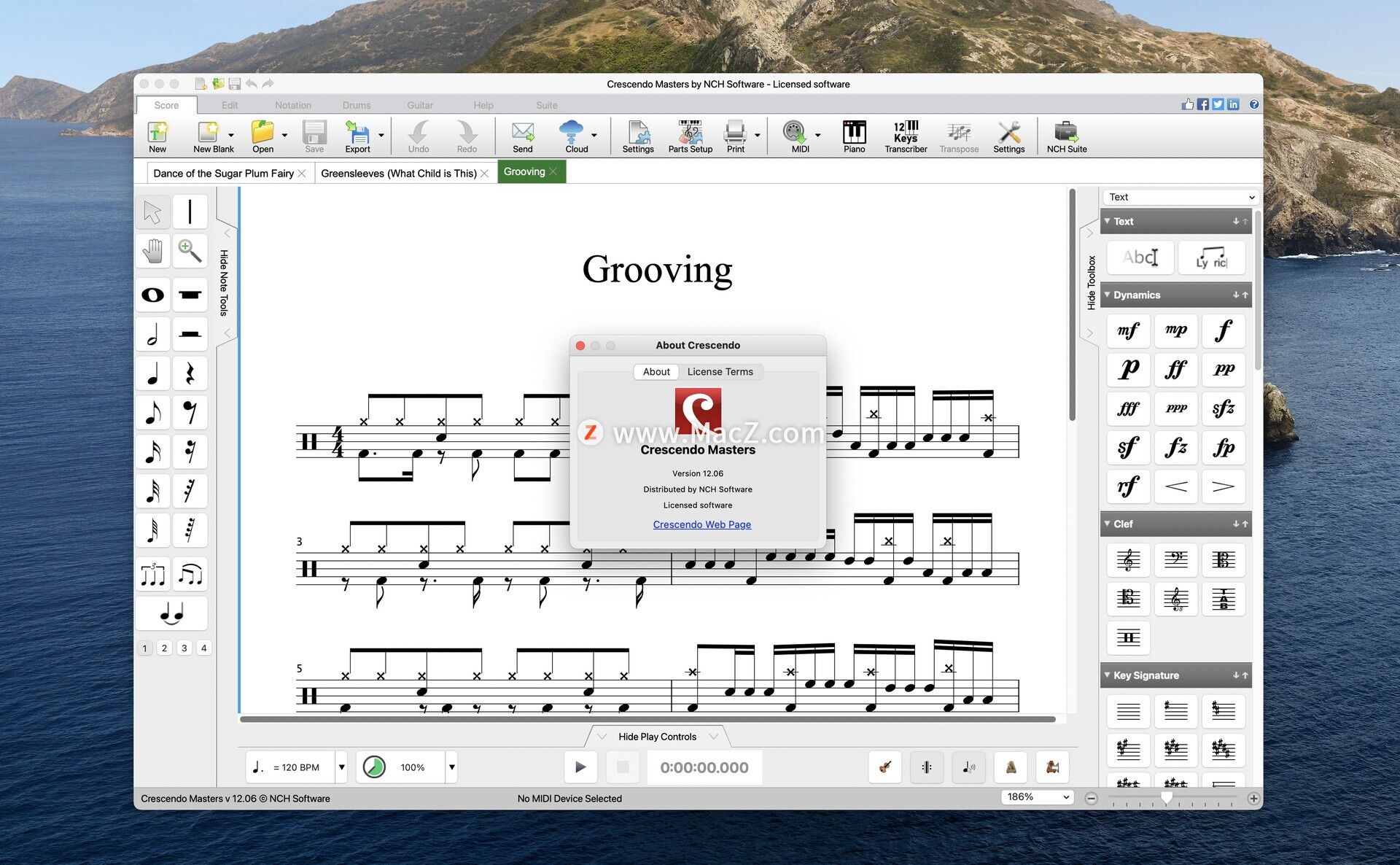Click the vertical score scrollbar
Image resolution: width=1400 pixels, height=865 pixels.
1073,305
